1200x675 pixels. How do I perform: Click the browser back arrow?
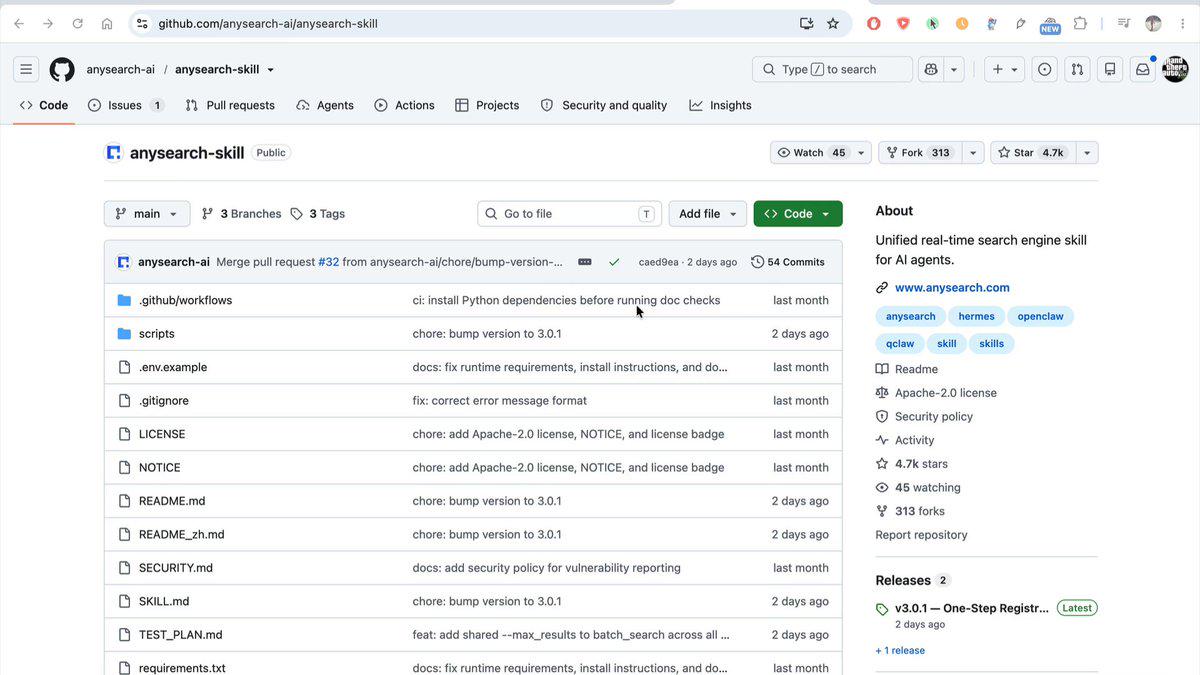click(x=18, y=23)
